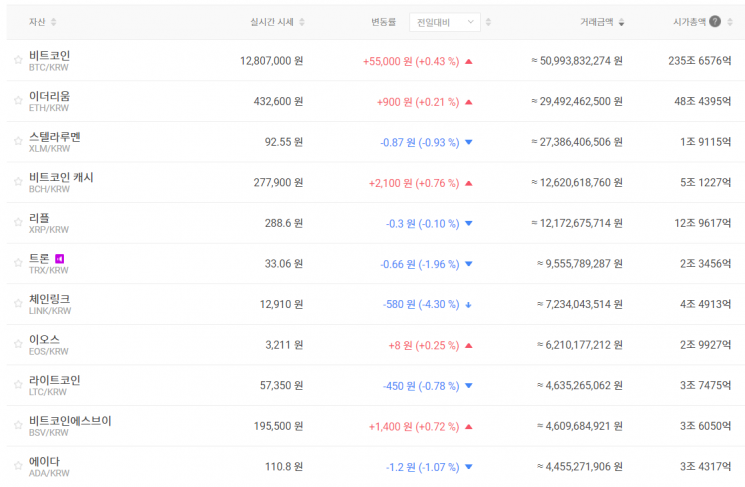Click the 시가총액 column header
Screen dimensions: 745x487
[689, 22]
